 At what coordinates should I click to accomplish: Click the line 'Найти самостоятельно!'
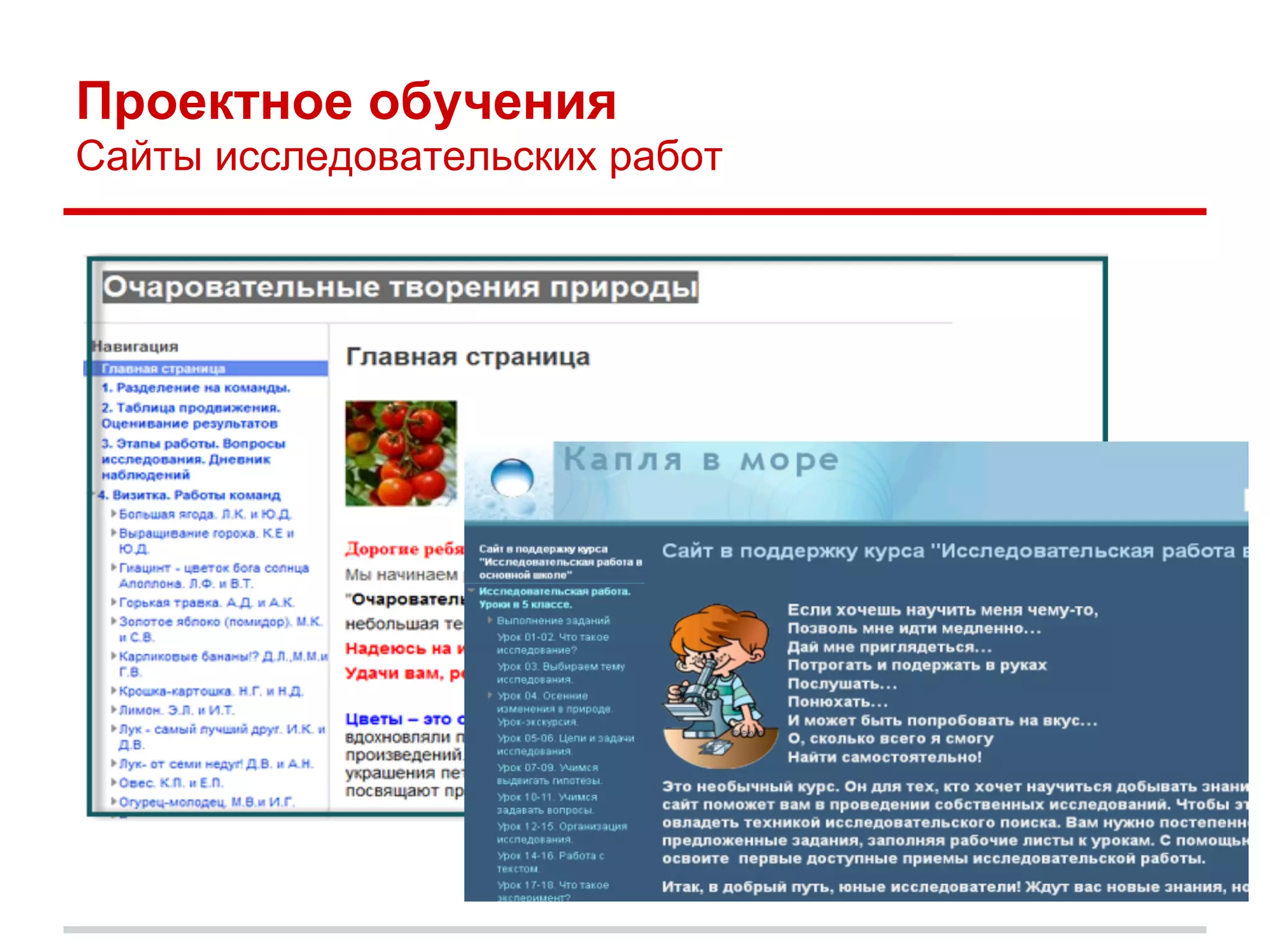[x=884, y=757]
